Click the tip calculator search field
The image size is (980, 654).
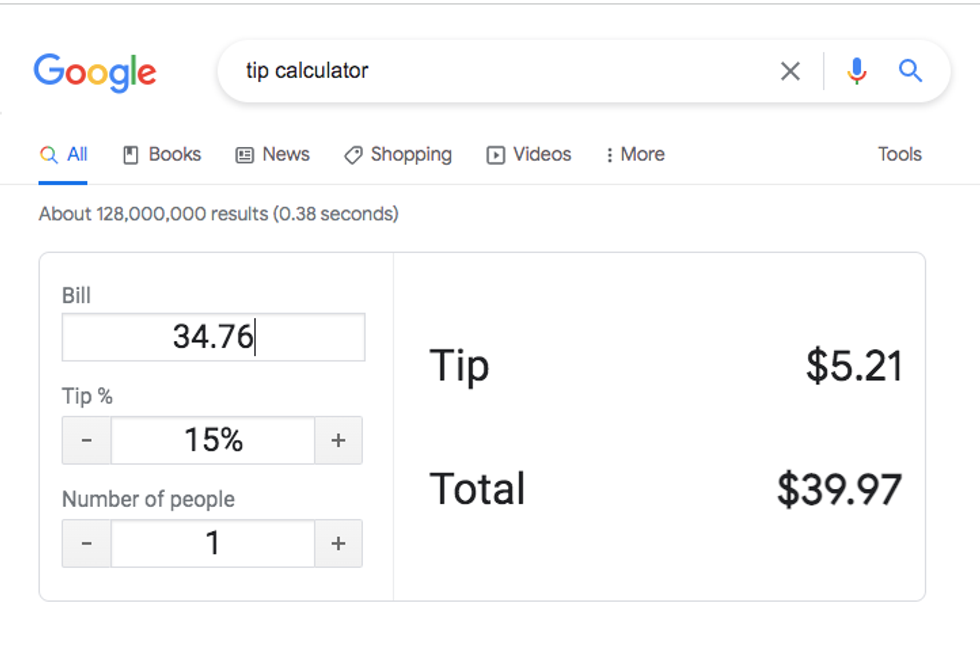[500, 71]
